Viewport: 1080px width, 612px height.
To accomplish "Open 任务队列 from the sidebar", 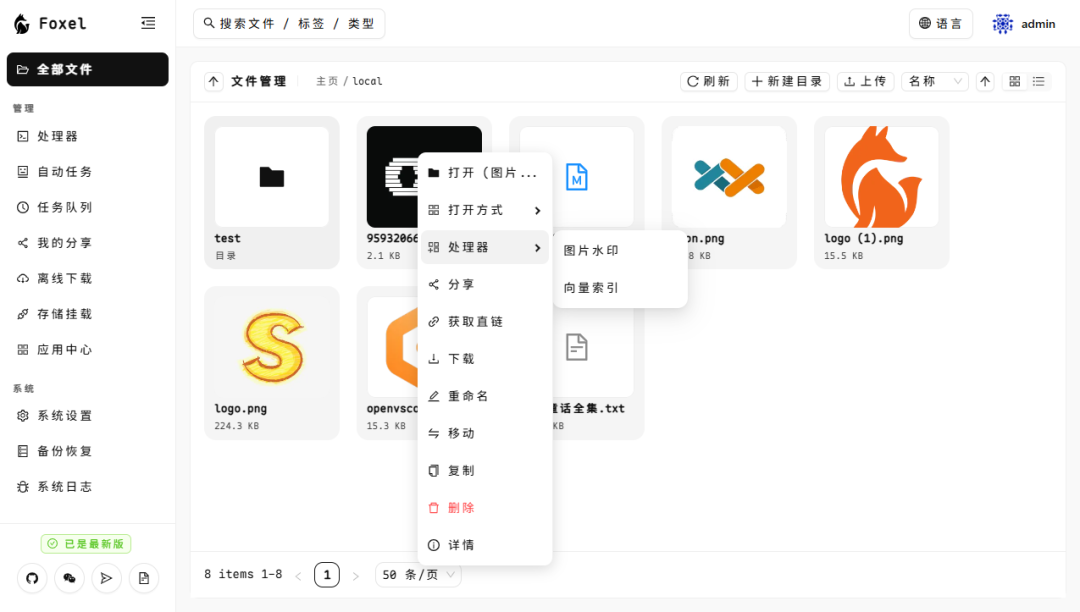I will pos(64,207).
